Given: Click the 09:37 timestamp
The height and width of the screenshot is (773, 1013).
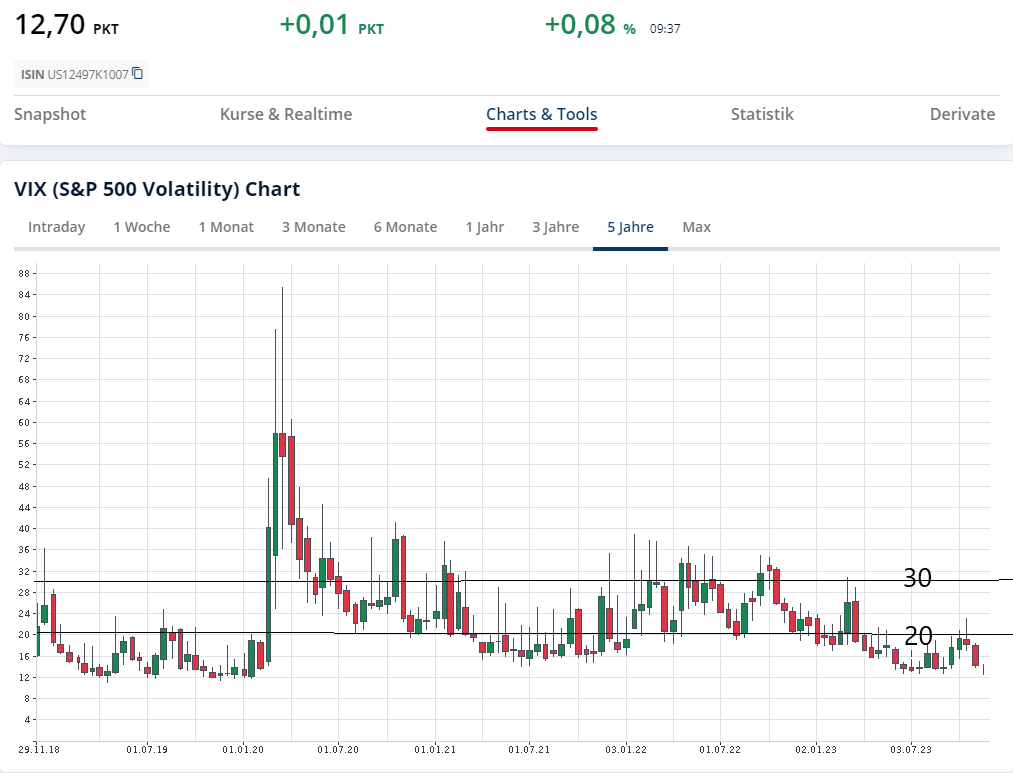Looking at the screenshot, I should coord(665,29).
